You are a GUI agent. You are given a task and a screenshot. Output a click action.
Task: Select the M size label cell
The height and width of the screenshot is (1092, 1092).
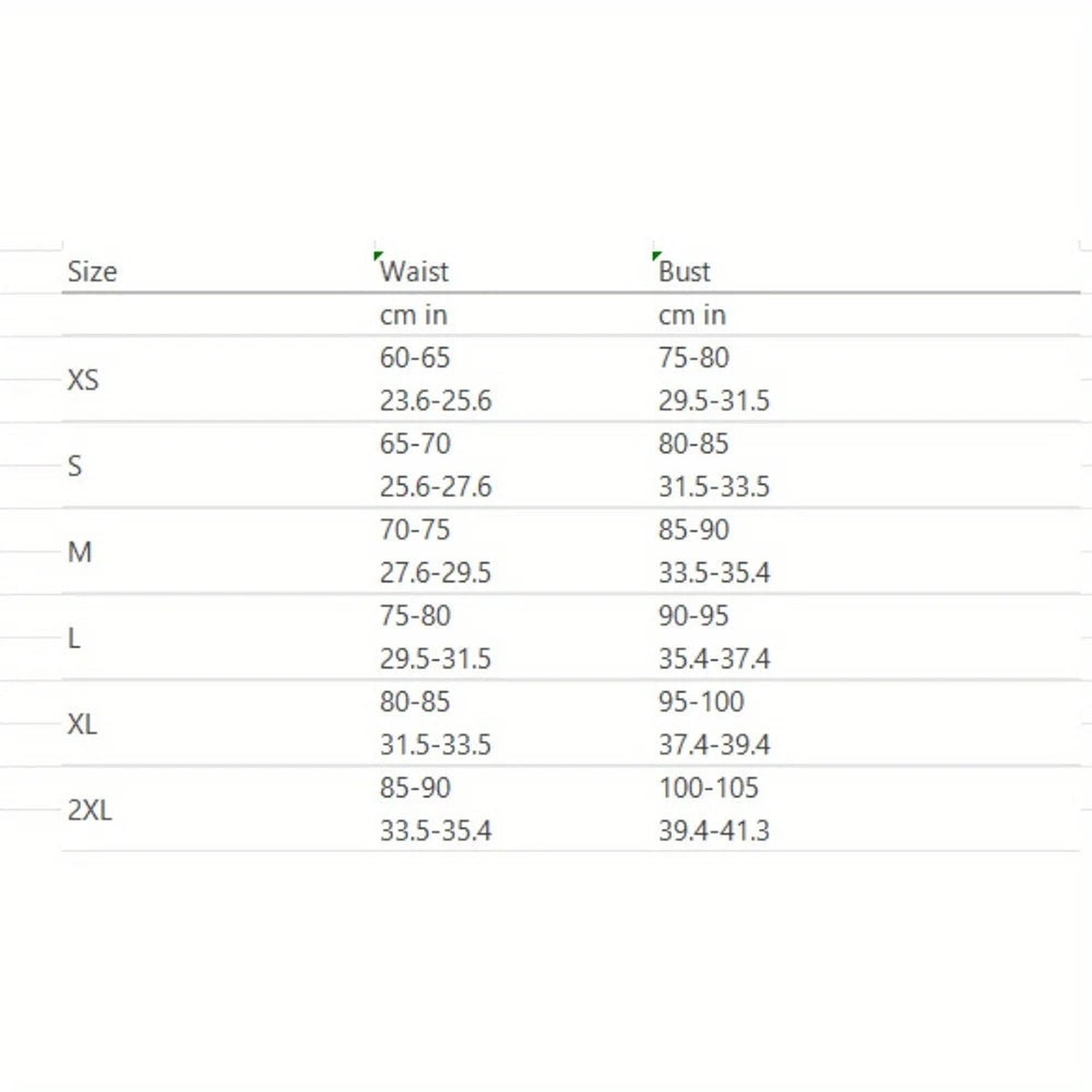[x=80, y=551]
